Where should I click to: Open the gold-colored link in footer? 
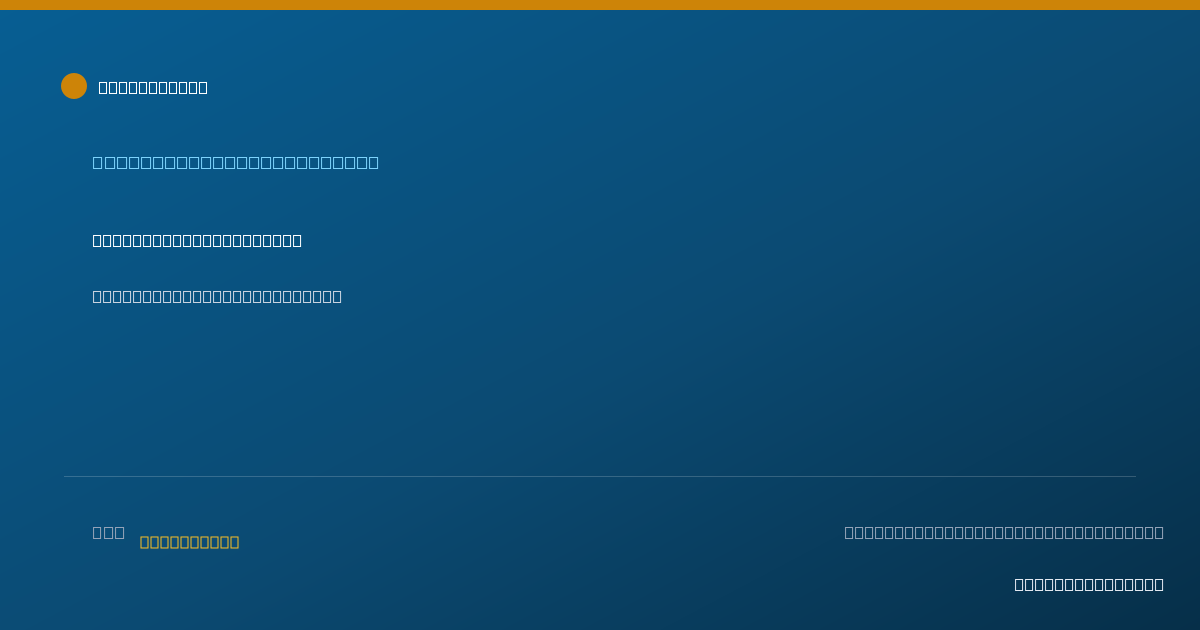tap(189, 542)
